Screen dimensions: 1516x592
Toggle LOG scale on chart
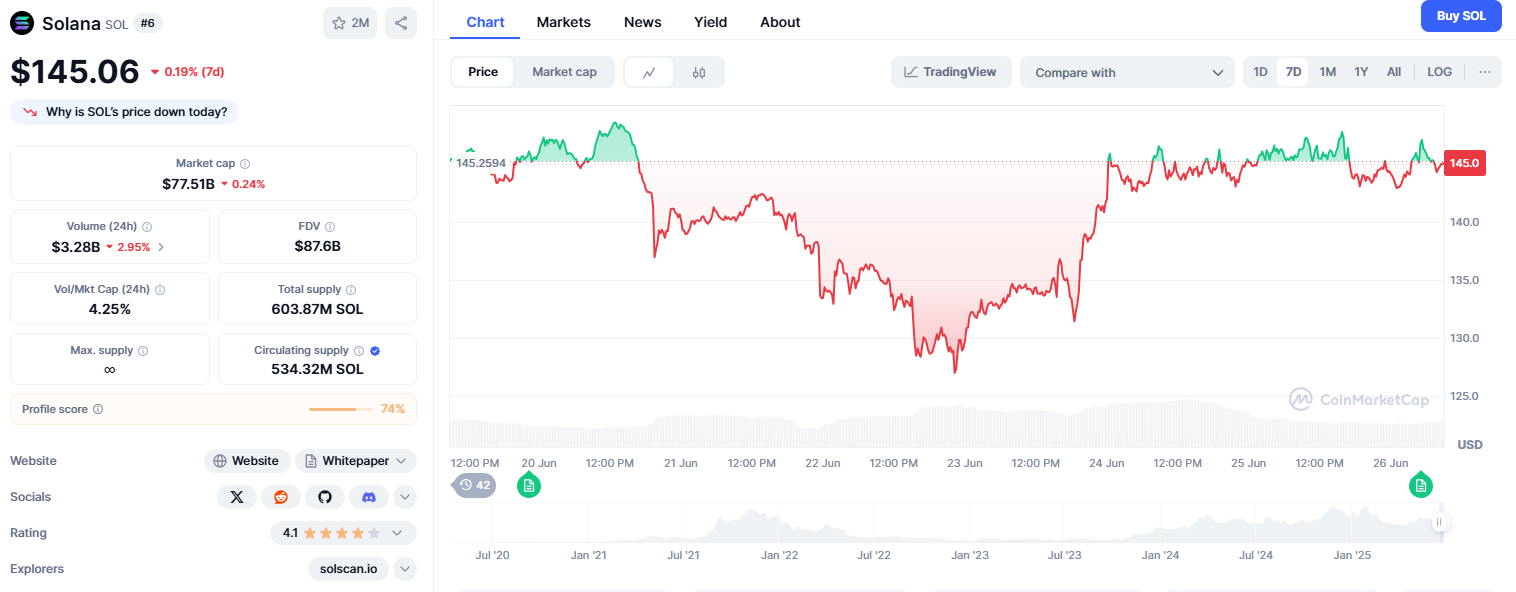[1439, 72]
